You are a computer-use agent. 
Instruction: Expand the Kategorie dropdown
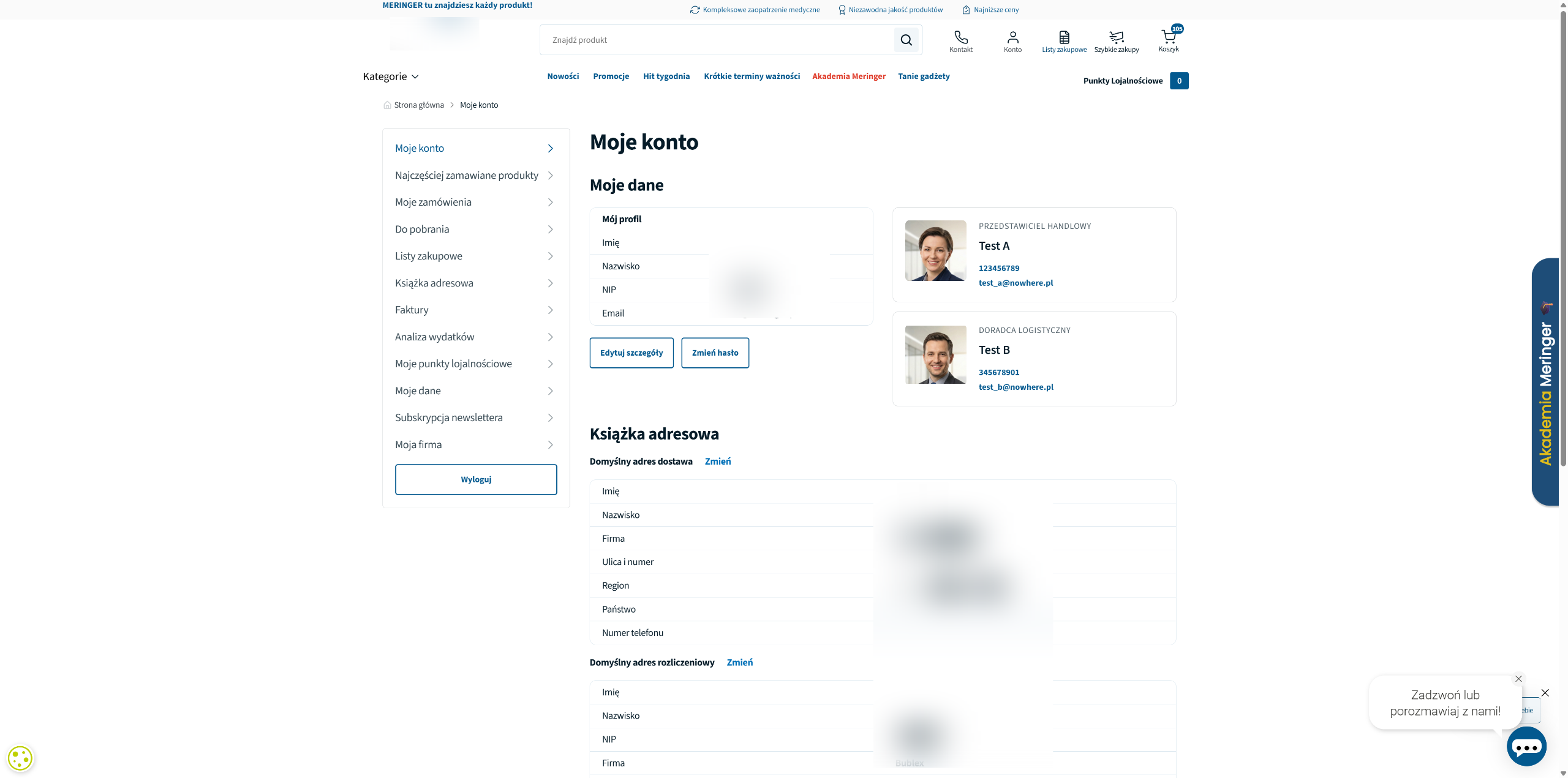pyautogui.click(x=391, y=77)
